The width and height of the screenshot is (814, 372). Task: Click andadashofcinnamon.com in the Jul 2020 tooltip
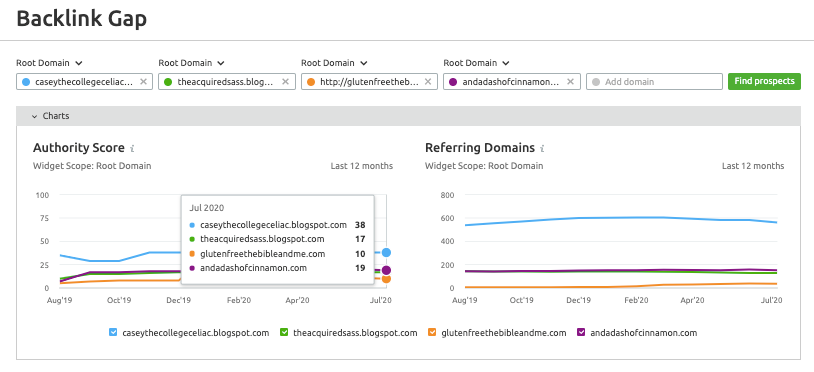click(x=253, y=268)
